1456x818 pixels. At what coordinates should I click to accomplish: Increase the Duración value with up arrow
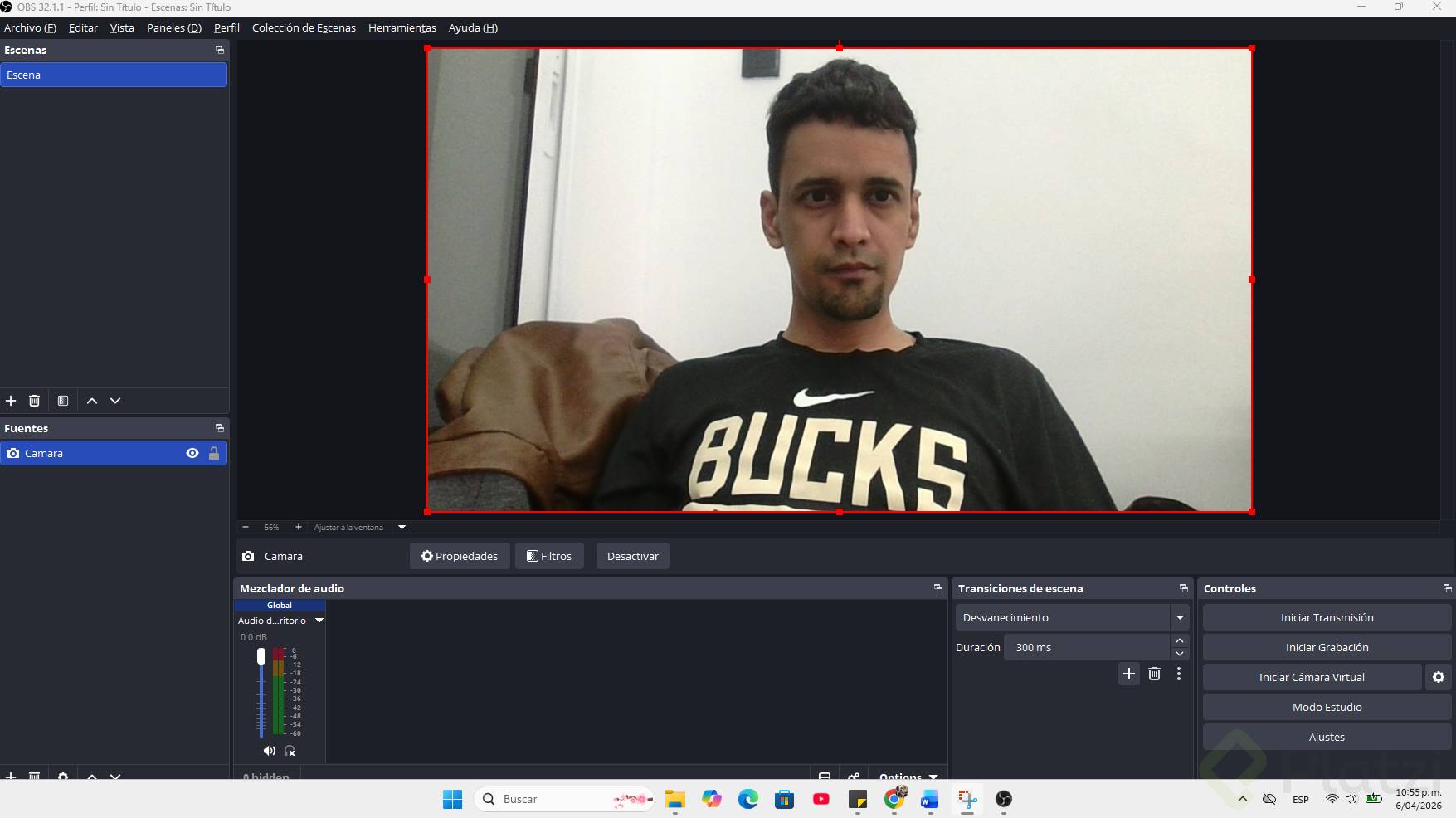[x=1180, y=640]
